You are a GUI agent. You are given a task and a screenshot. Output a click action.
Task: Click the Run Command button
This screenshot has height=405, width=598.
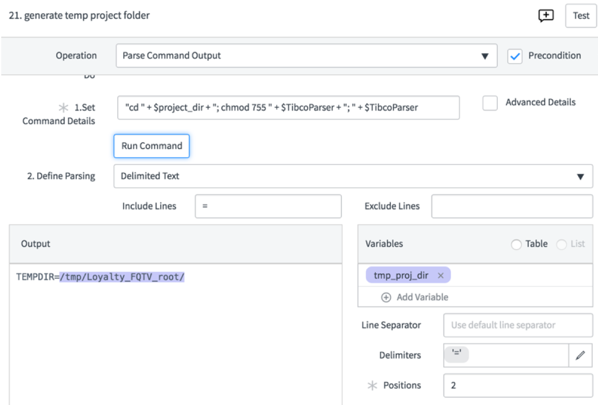tap(151, 146)
